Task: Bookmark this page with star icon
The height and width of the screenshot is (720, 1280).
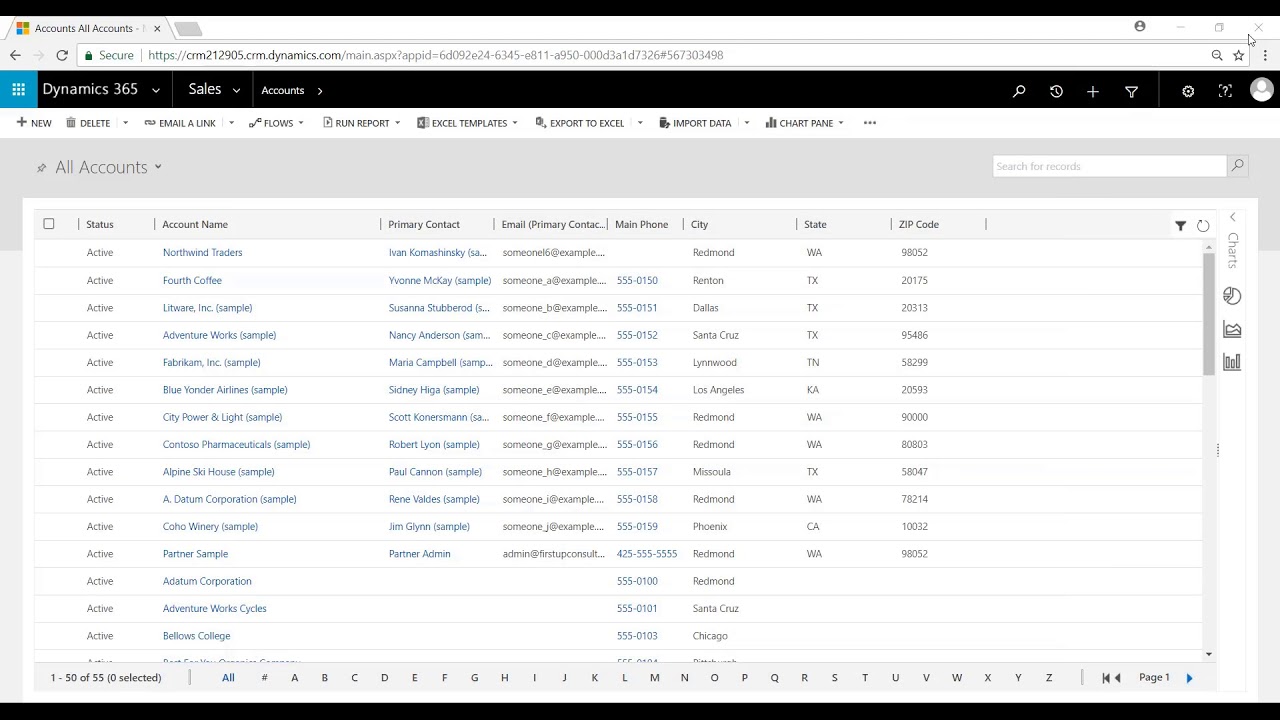Action: [1238, 55]
